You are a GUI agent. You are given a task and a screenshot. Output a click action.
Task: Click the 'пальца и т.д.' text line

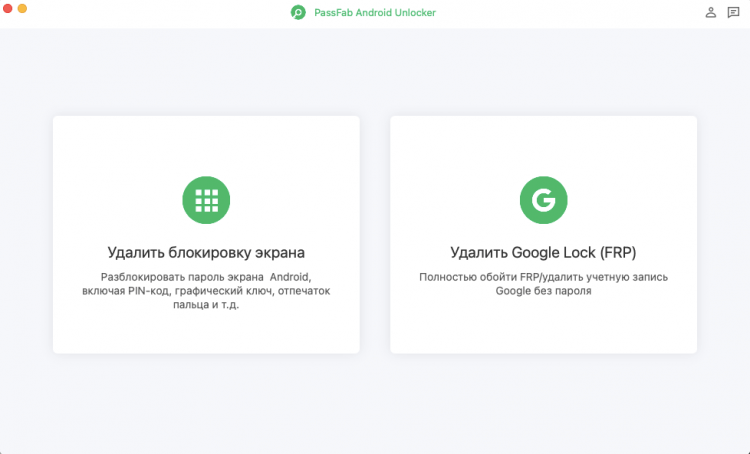206,306
